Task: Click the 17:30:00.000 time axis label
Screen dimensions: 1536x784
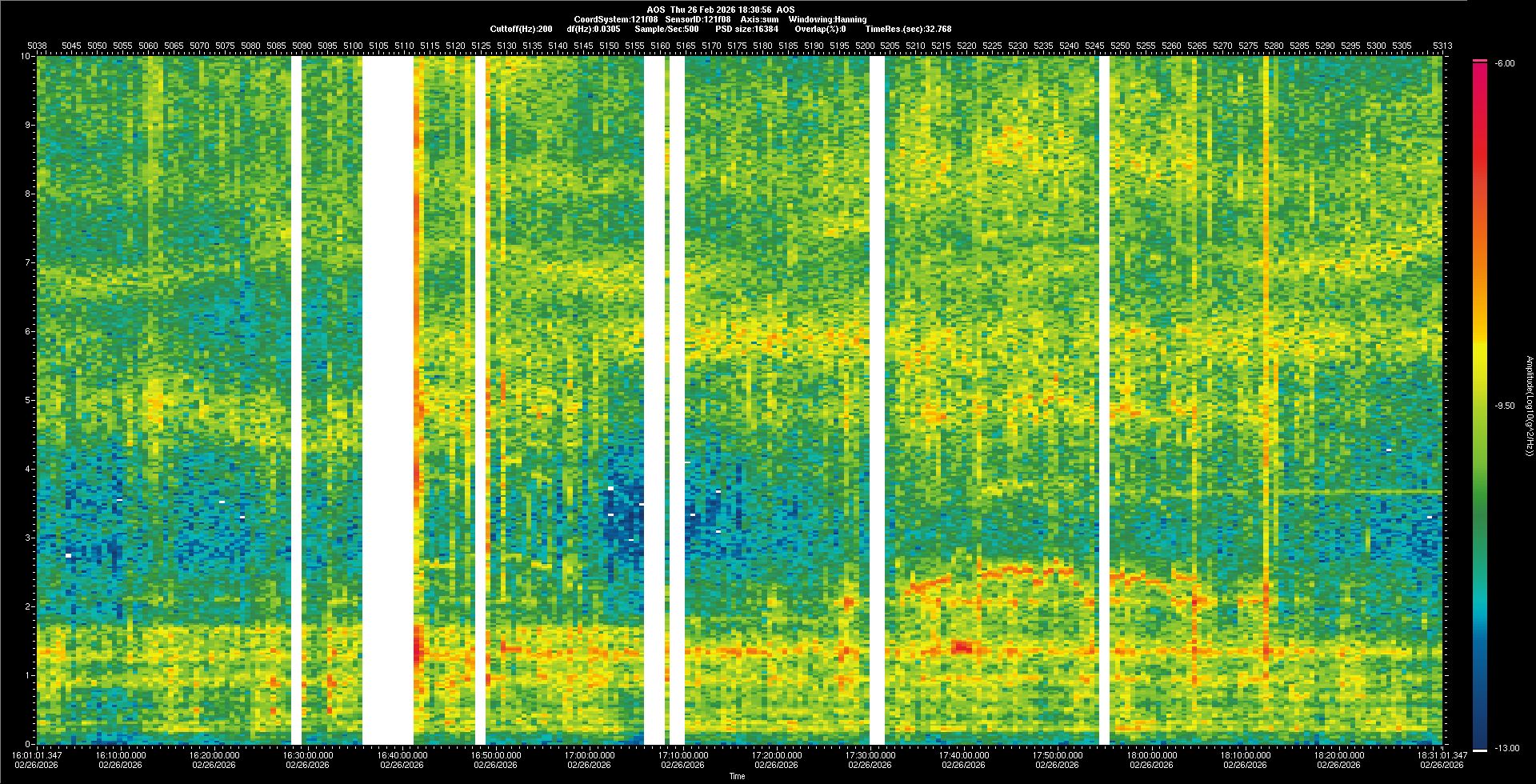Action: [x=870, y=754]
